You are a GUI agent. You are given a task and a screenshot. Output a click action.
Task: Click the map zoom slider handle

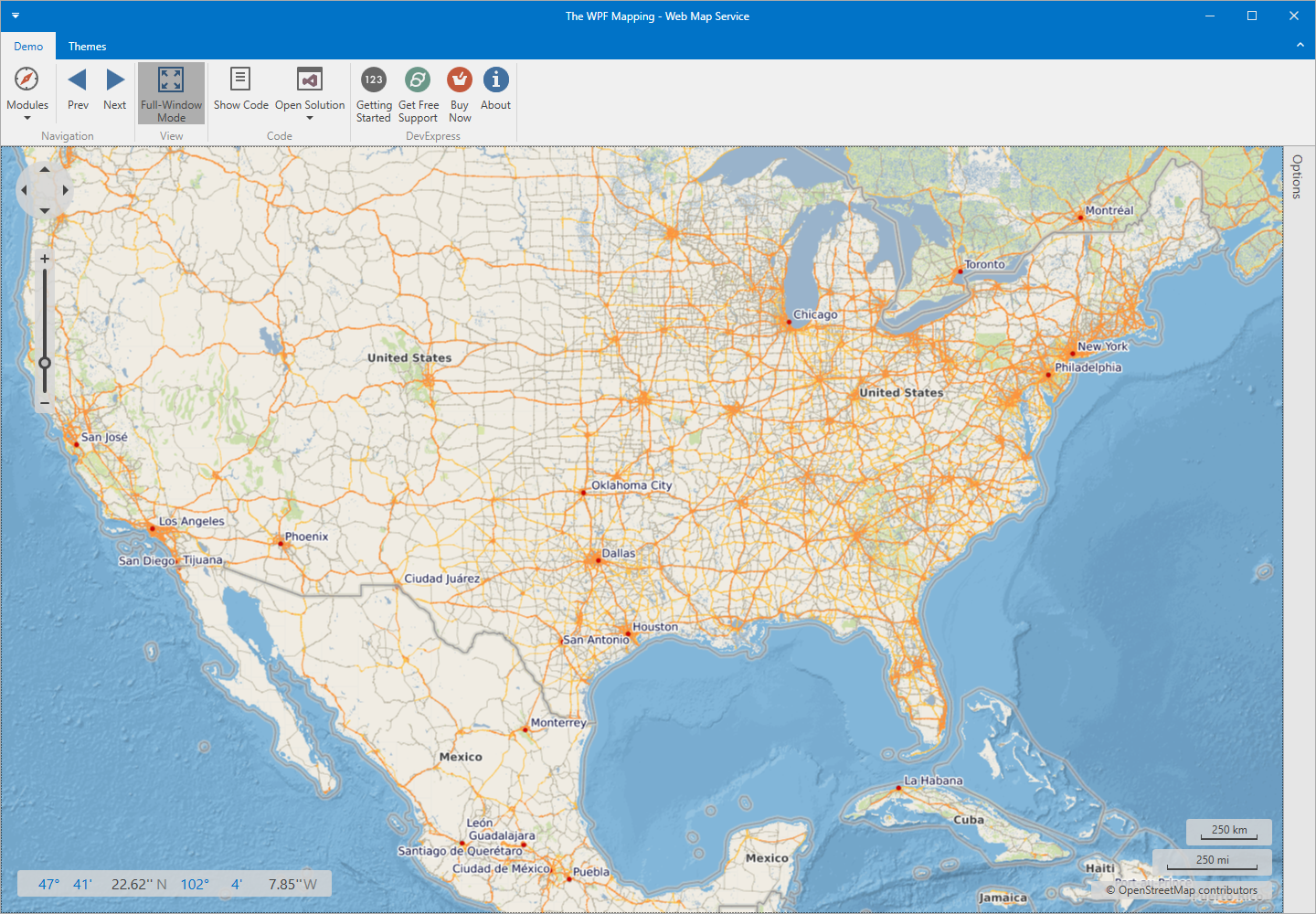[45, 363]
